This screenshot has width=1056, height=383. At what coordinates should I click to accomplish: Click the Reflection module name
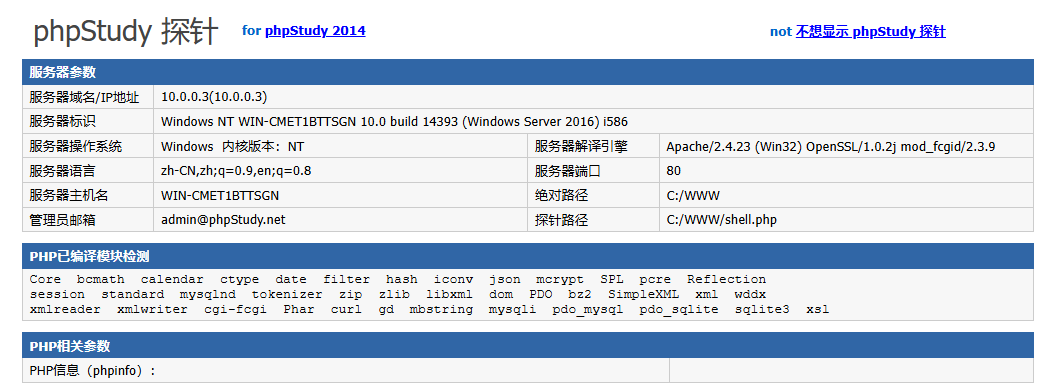[726, 279]
